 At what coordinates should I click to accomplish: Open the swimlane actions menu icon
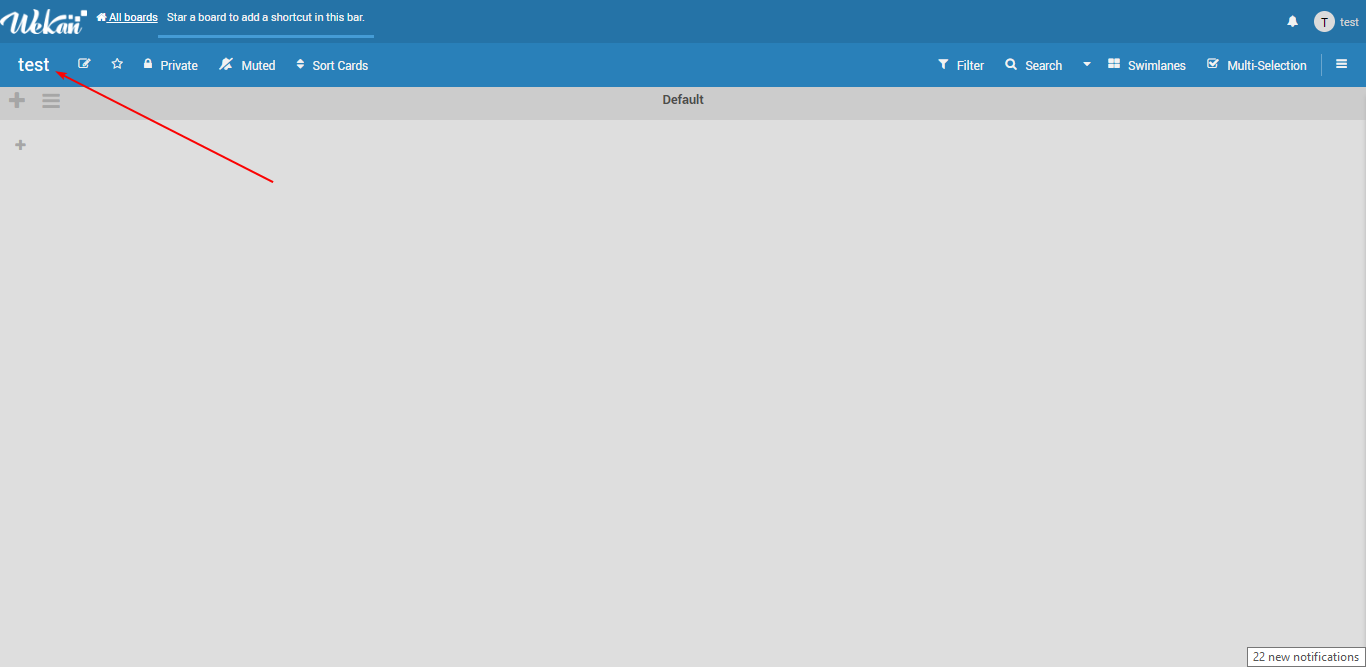(x=51, y=100)
